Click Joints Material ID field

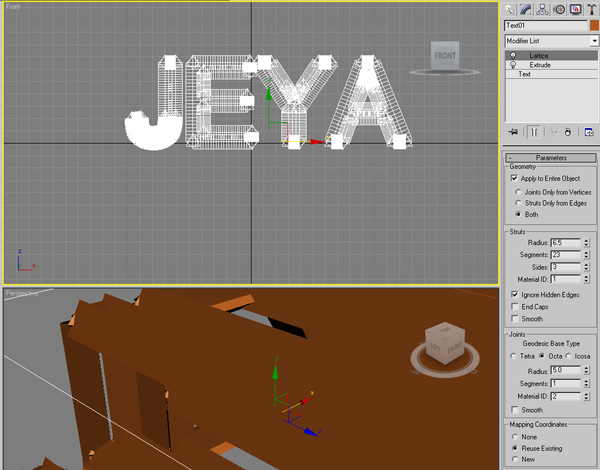[x=566, y=396]
